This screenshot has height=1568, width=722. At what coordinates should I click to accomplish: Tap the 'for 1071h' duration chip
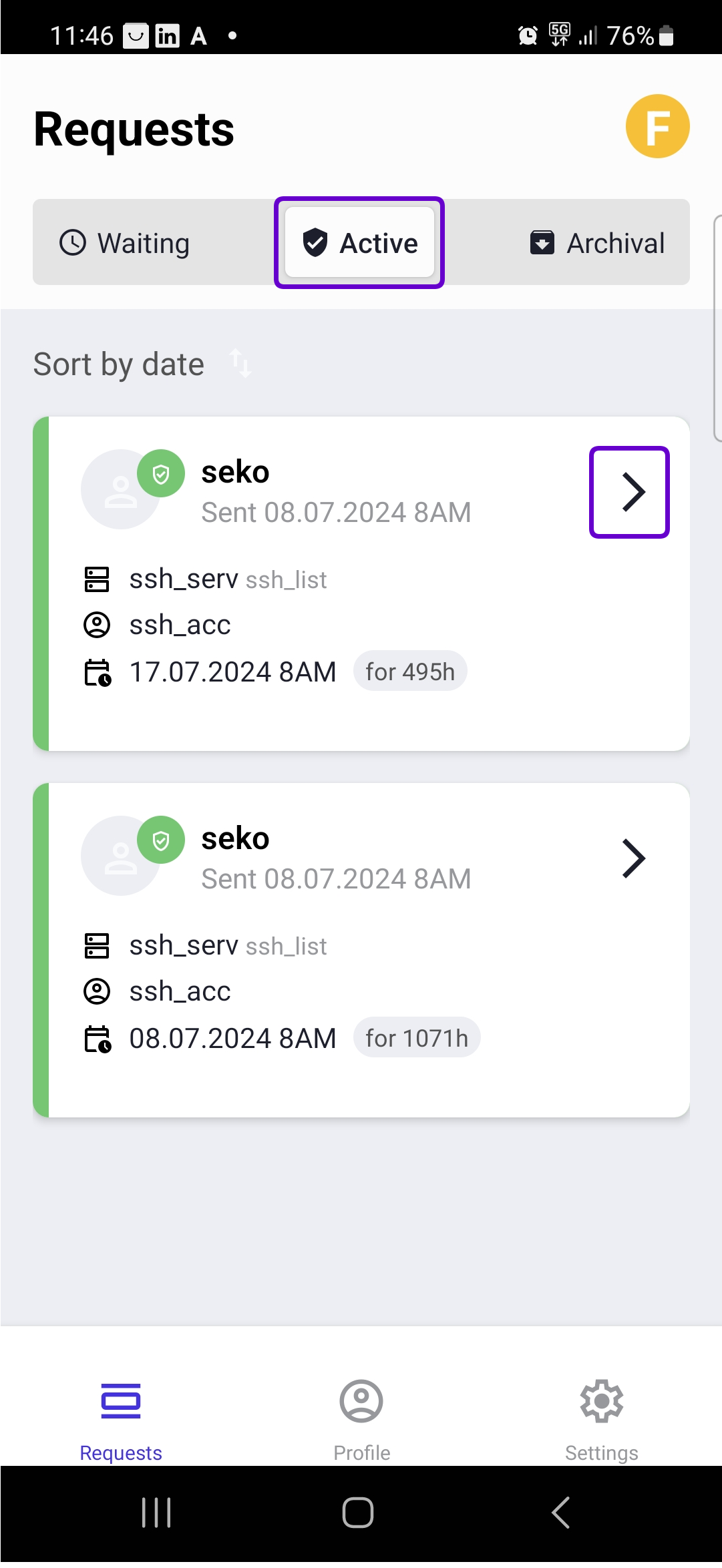click(x=417, y=1038)
